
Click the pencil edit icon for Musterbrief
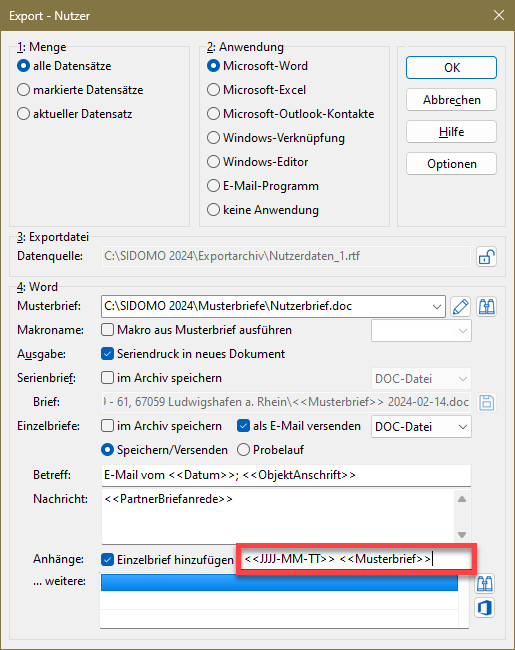(461, 307)
